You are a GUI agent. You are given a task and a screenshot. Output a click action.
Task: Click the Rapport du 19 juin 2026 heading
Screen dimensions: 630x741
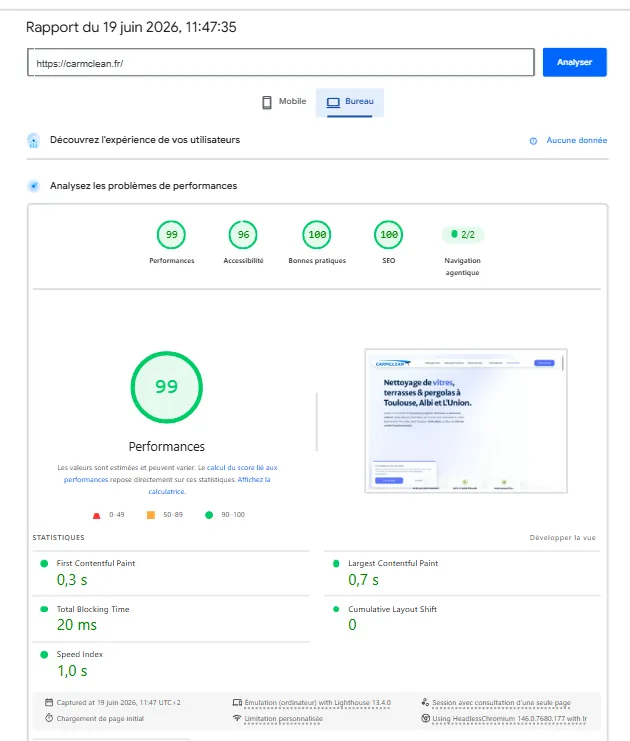tap(131, 27)
